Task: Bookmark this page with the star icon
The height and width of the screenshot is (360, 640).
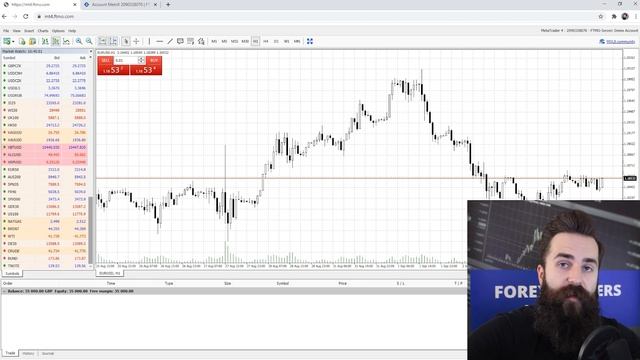Action: click(x=600, y=16)
